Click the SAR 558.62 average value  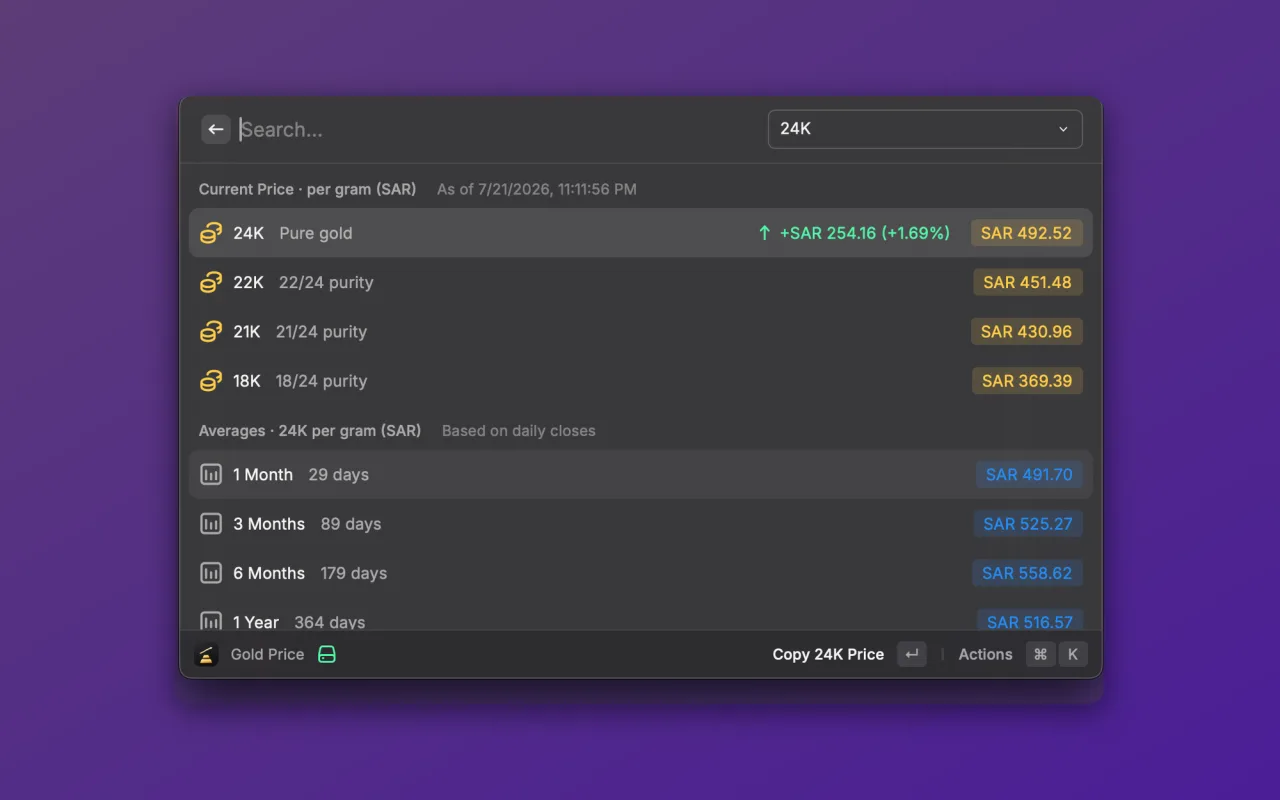pyautogui.click(x=1027, y=573)
